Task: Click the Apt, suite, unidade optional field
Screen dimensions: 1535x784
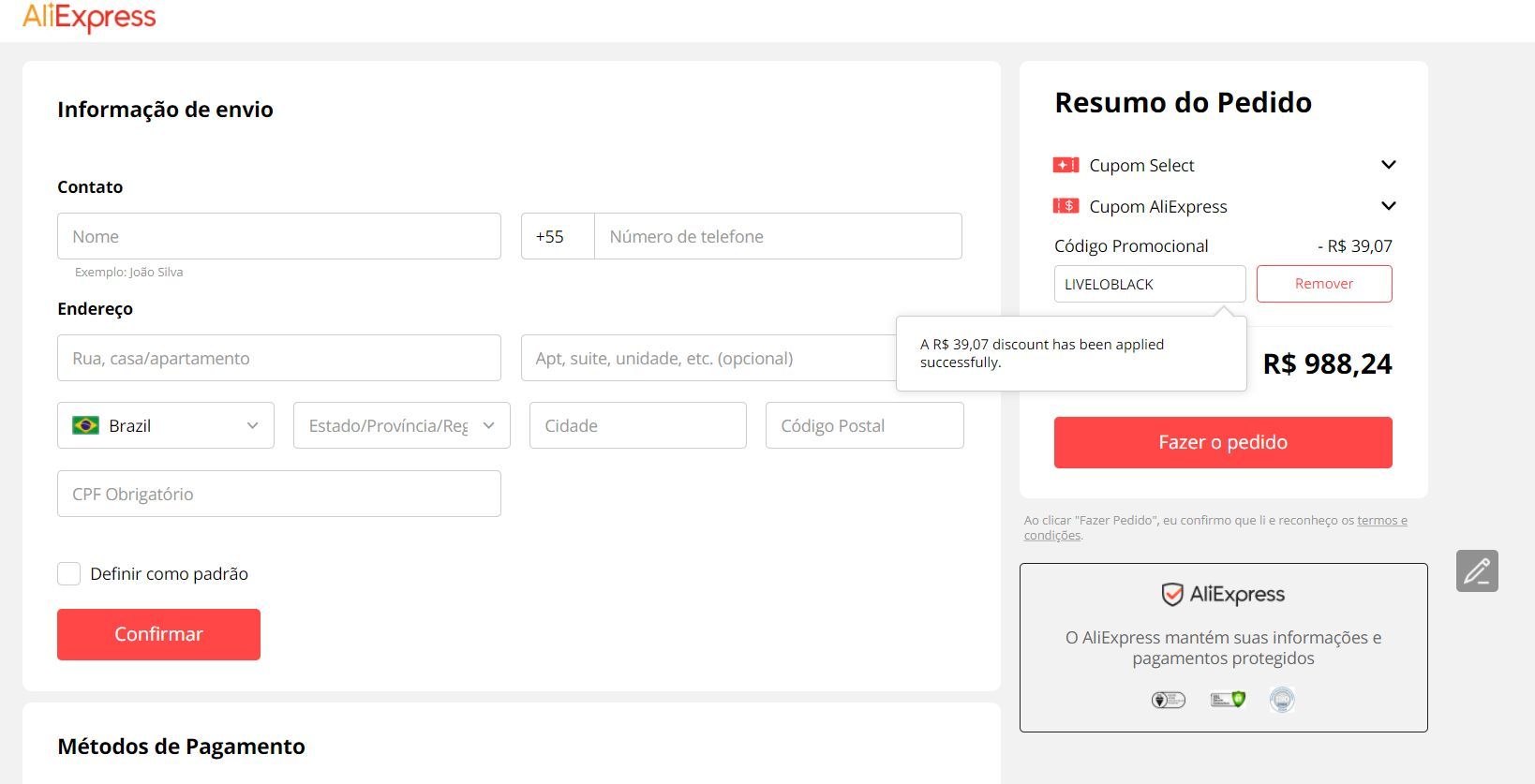Action: (x=709, y=358)
